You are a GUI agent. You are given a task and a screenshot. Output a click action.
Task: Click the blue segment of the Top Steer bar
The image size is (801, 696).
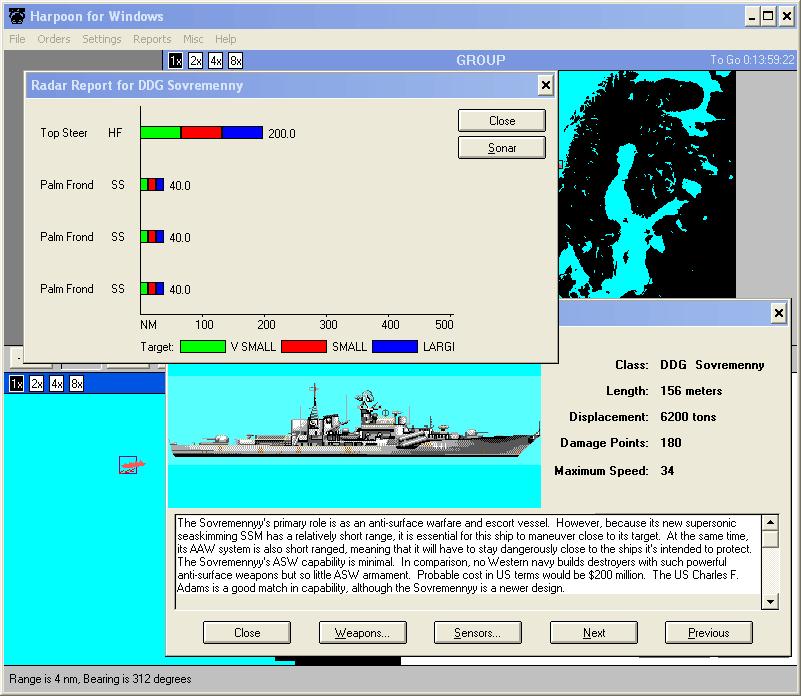coord(243,133)
